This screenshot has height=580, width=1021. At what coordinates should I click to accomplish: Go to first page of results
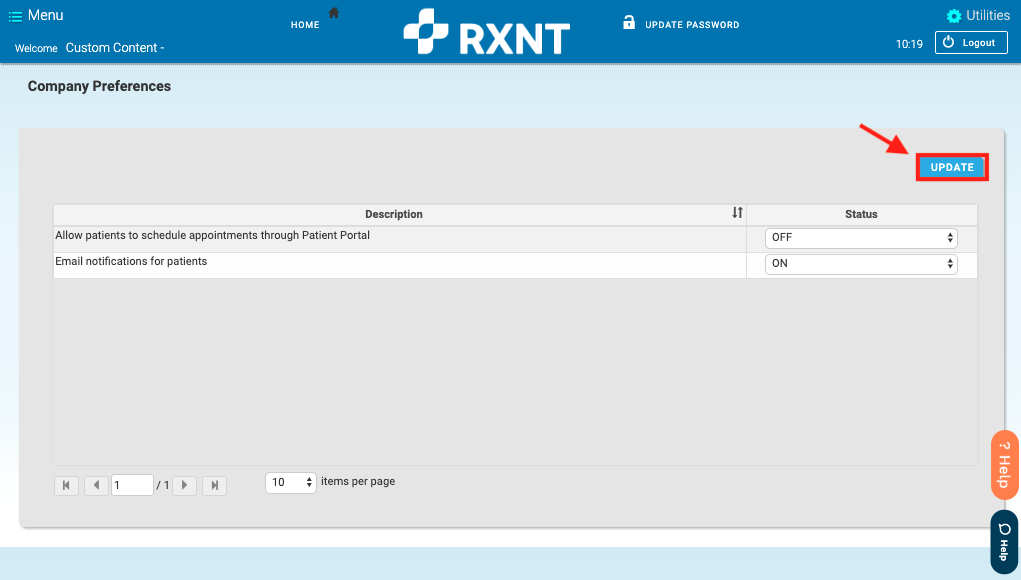point(66,485)
